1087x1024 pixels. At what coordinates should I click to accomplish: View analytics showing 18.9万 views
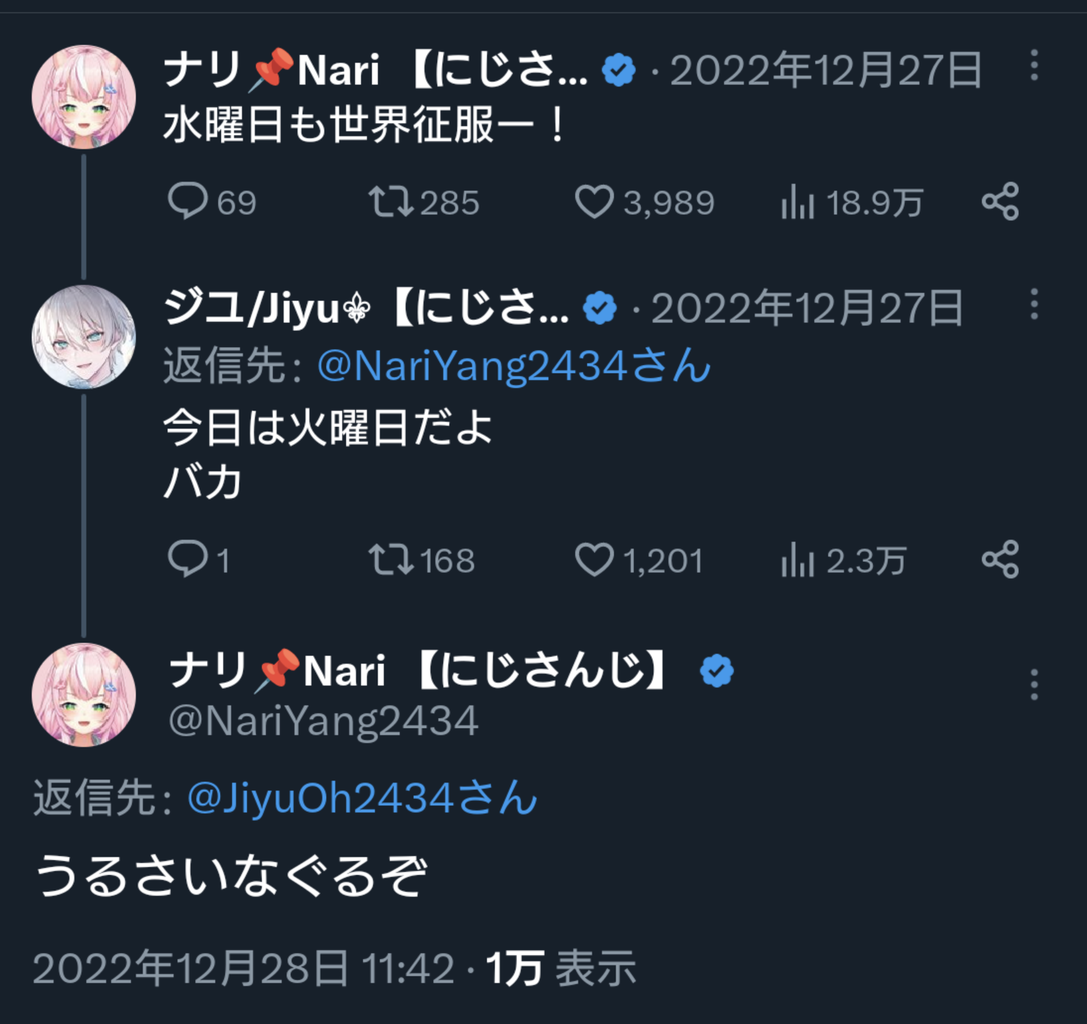(852, 202)
